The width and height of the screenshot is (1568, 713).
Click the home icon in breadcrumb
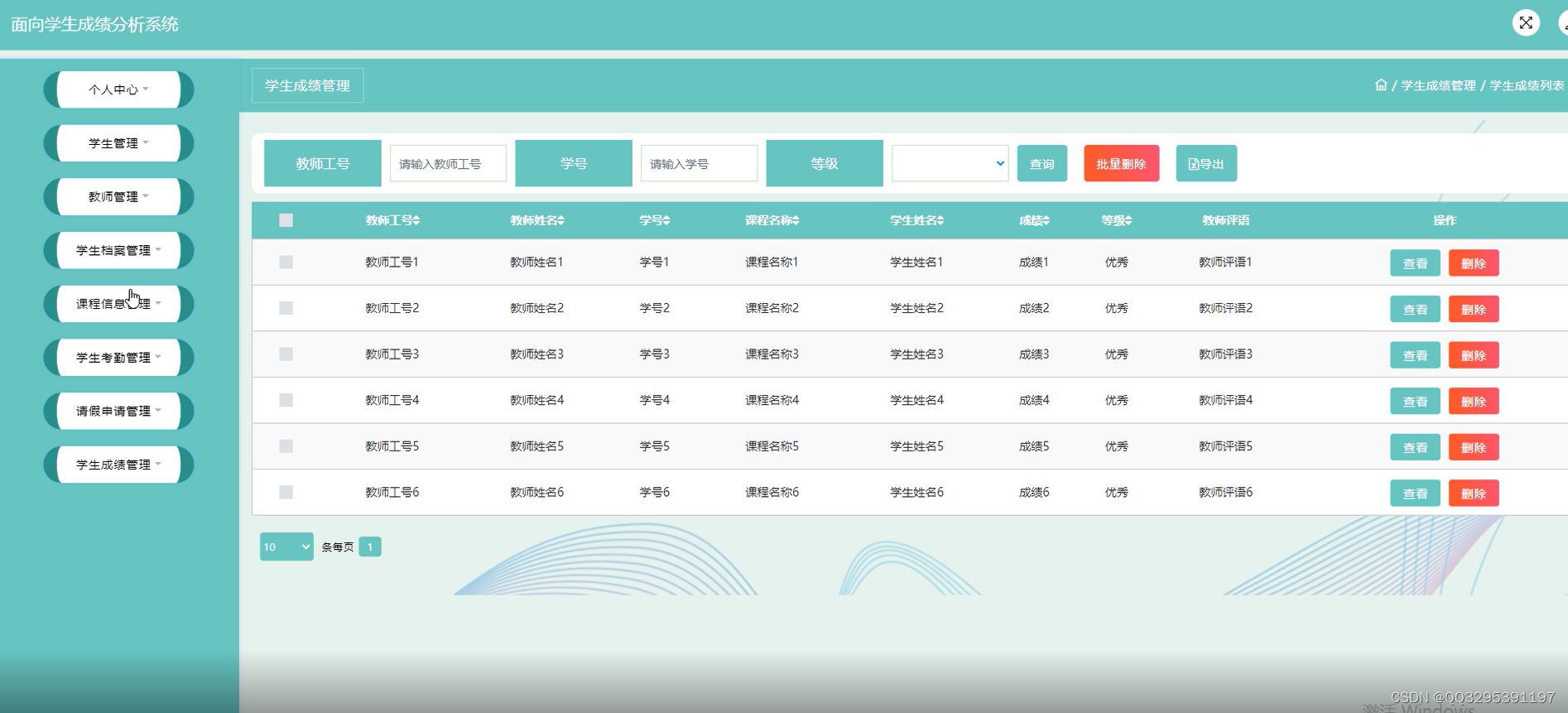click(1381, 84)
